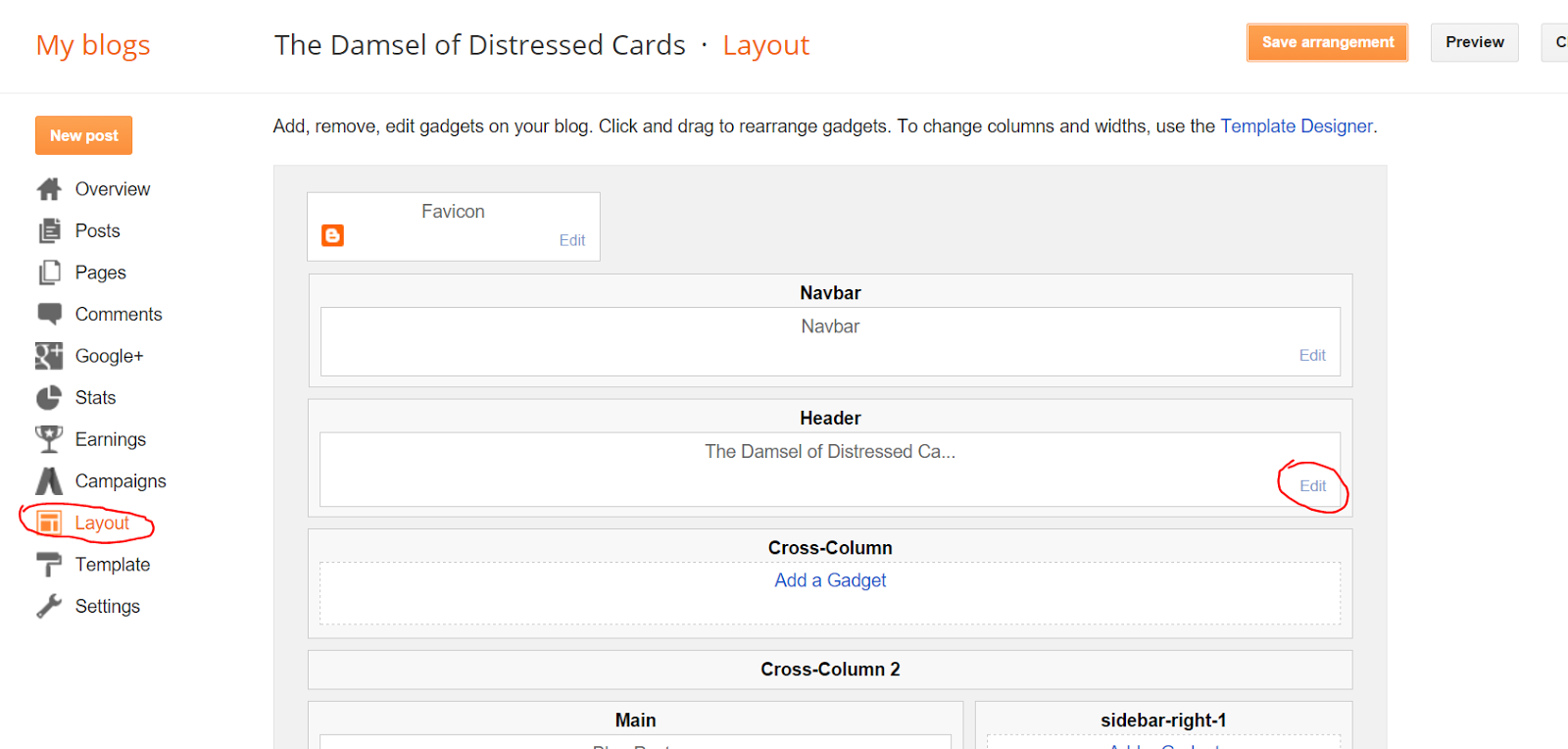The height and width of the screenshot is (749, 1568).
Task: Edit the Header gadget
Action: (1312, 486)
